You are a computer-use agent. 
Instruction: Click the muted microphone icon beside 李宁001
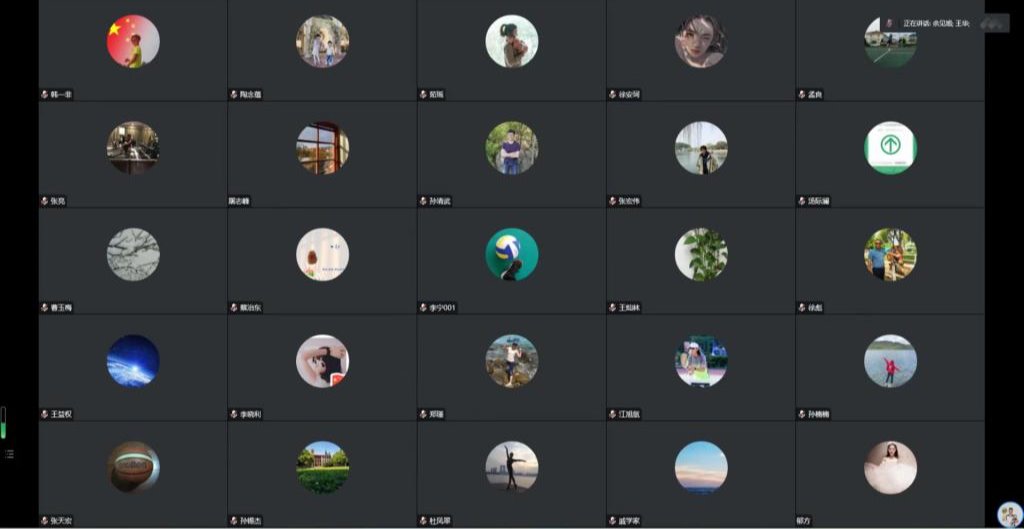click(x=424, y=308)
